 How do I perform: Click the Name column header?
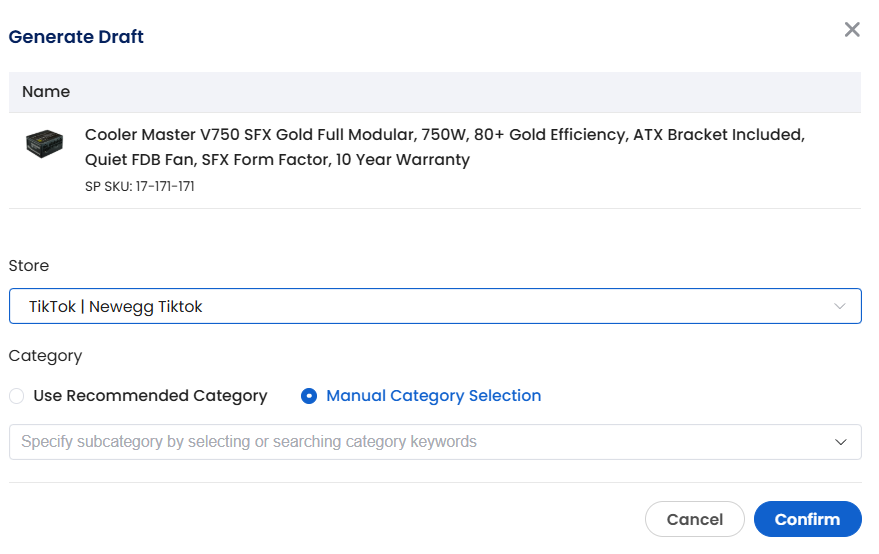(46, 92)
